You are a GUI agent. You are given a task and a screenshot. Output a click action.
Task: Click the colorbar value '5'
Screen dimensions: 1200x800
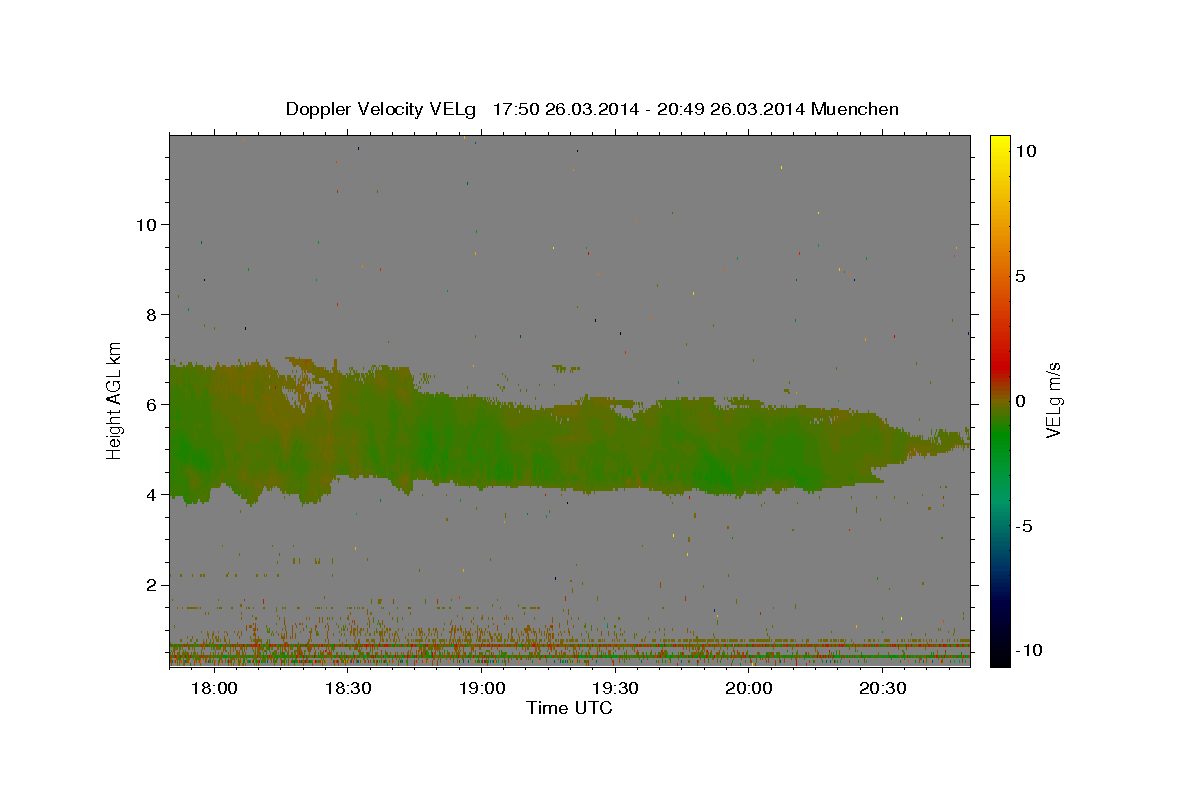pyautogui.click(x=1020, y=276)
